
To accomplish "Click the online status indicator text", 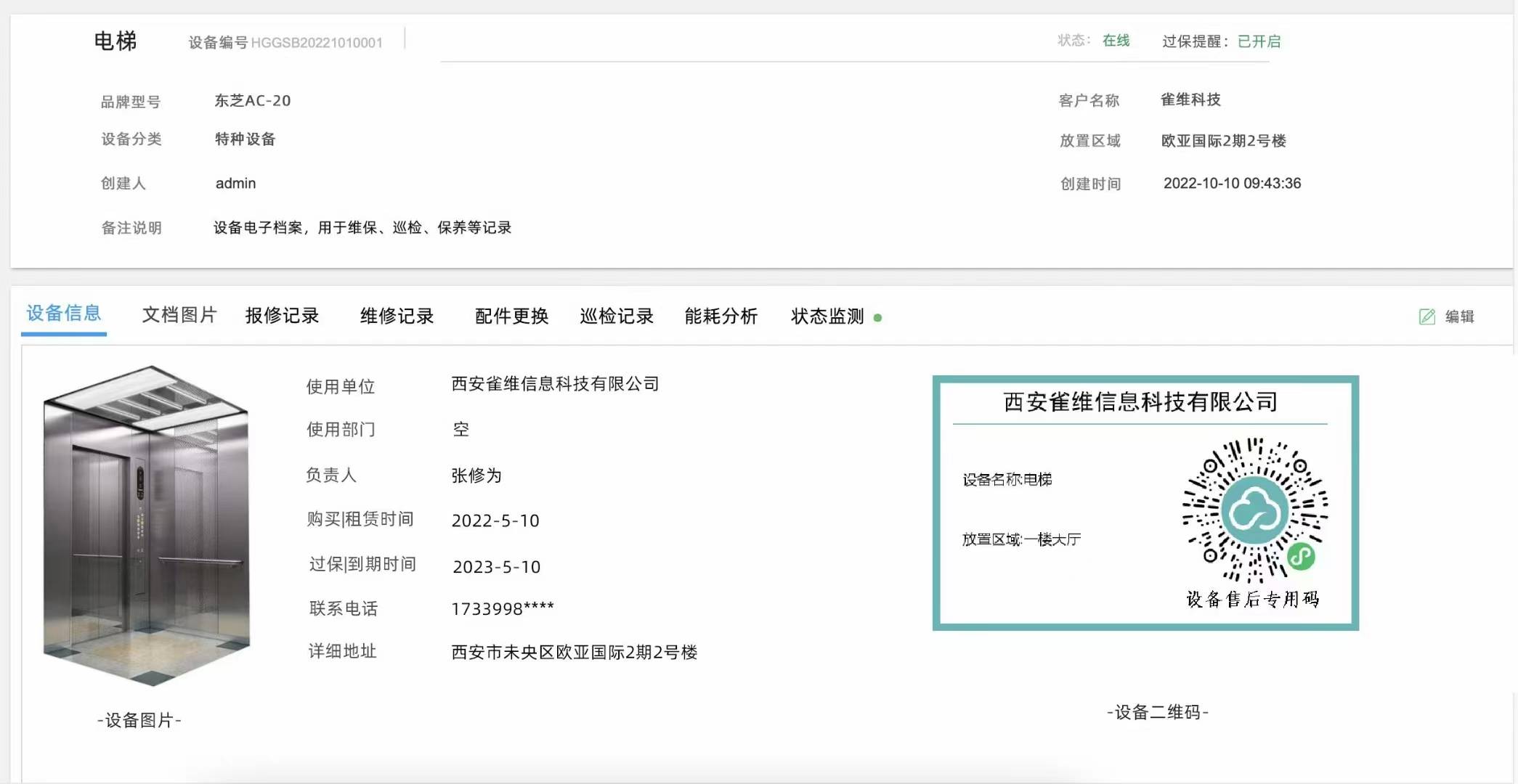I will (1116, 41).
